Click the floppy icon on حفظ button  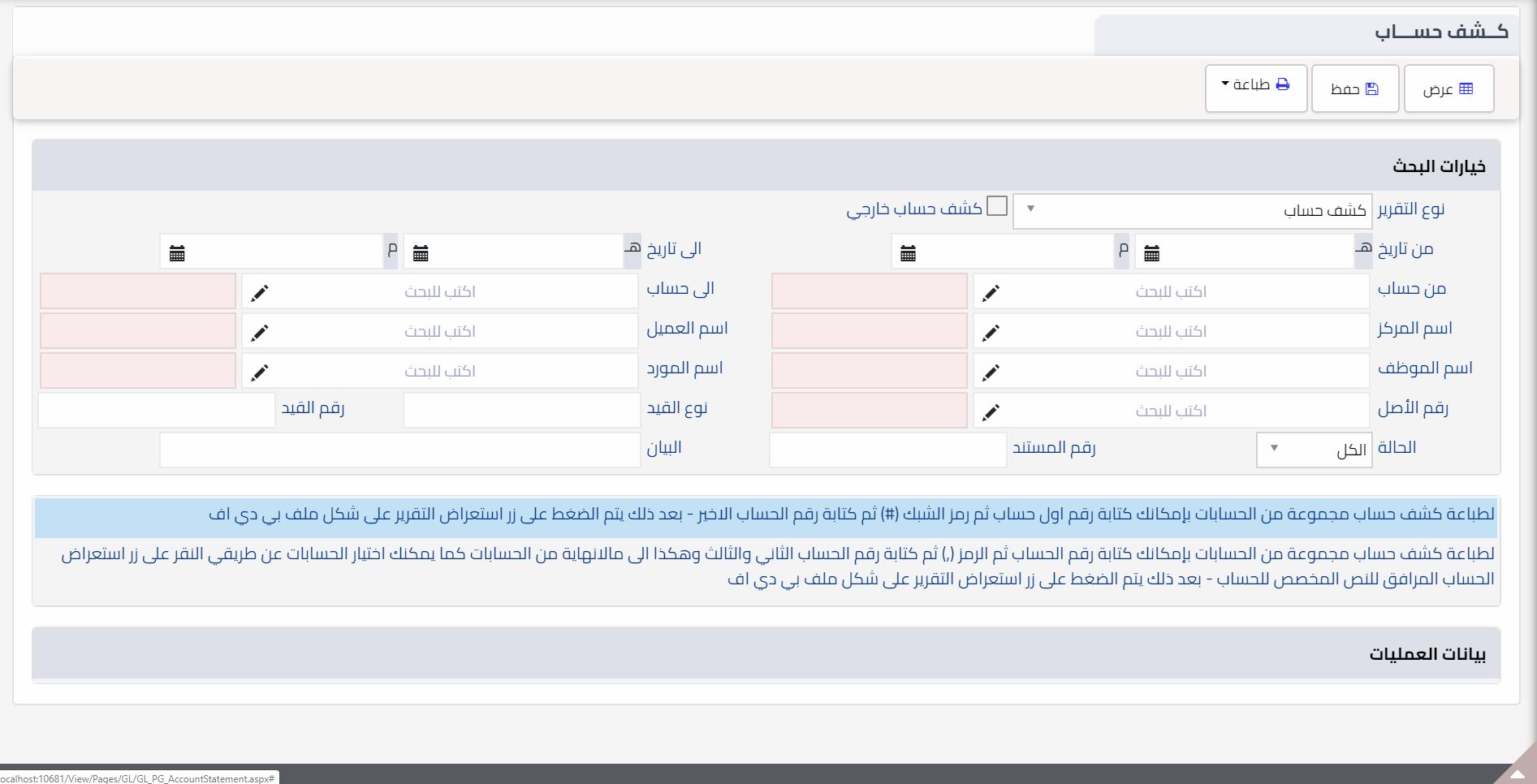click(x=1372, y=88)
